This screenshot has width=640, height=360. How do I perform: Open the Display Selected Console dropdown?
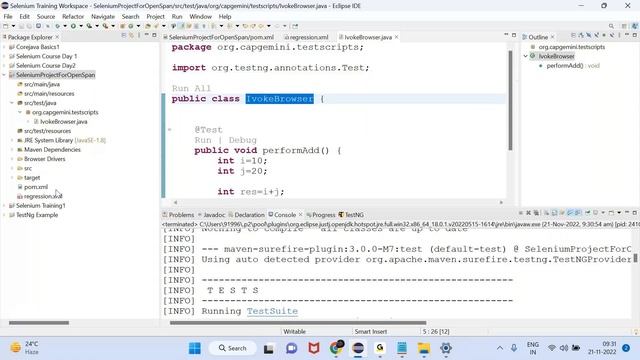coord(603,213)
